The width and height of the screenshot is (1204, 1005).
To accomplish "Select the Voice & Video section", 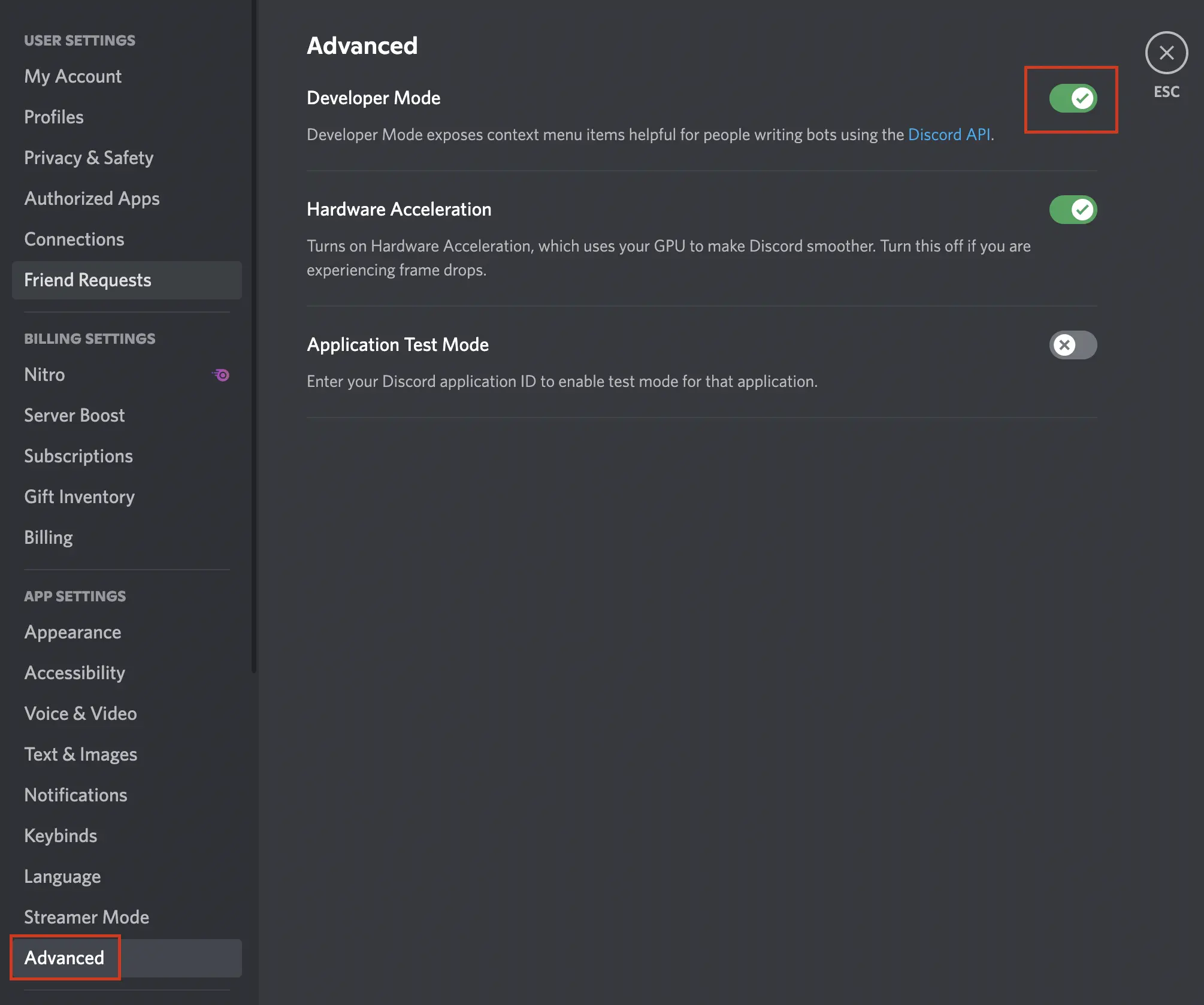I will (x=80, y=713).
